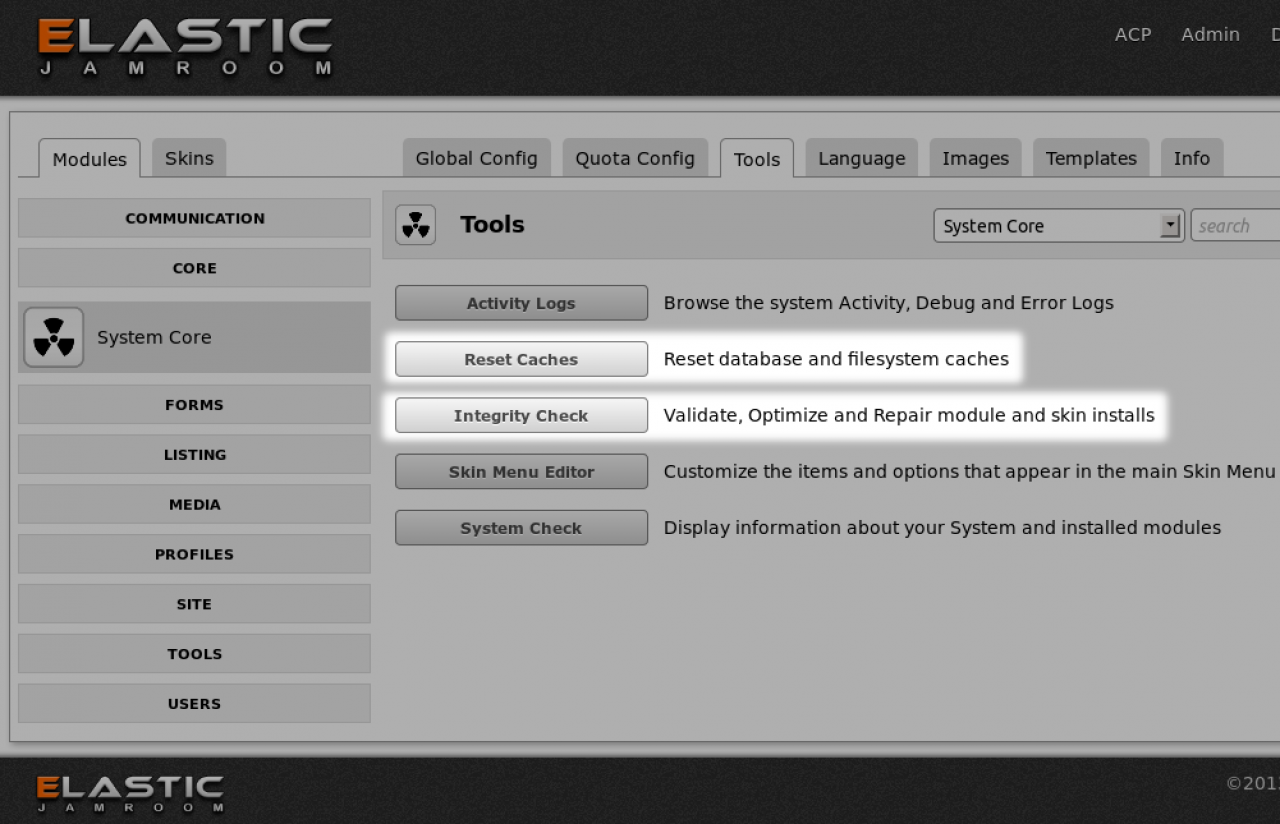Run the Integrity Check tool
Image resolution: width=1280 pixels, height=824 pixels.
[x=521, y=416]
